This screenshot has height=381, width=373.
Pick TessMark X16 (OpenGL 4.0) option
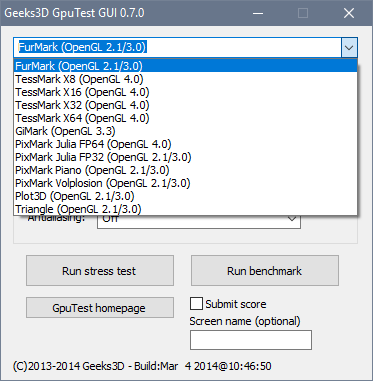click(186, 92)
